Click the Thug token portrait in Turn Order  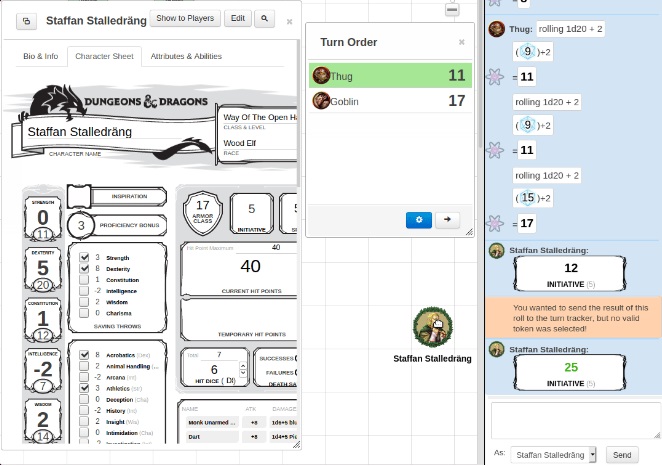321,76
